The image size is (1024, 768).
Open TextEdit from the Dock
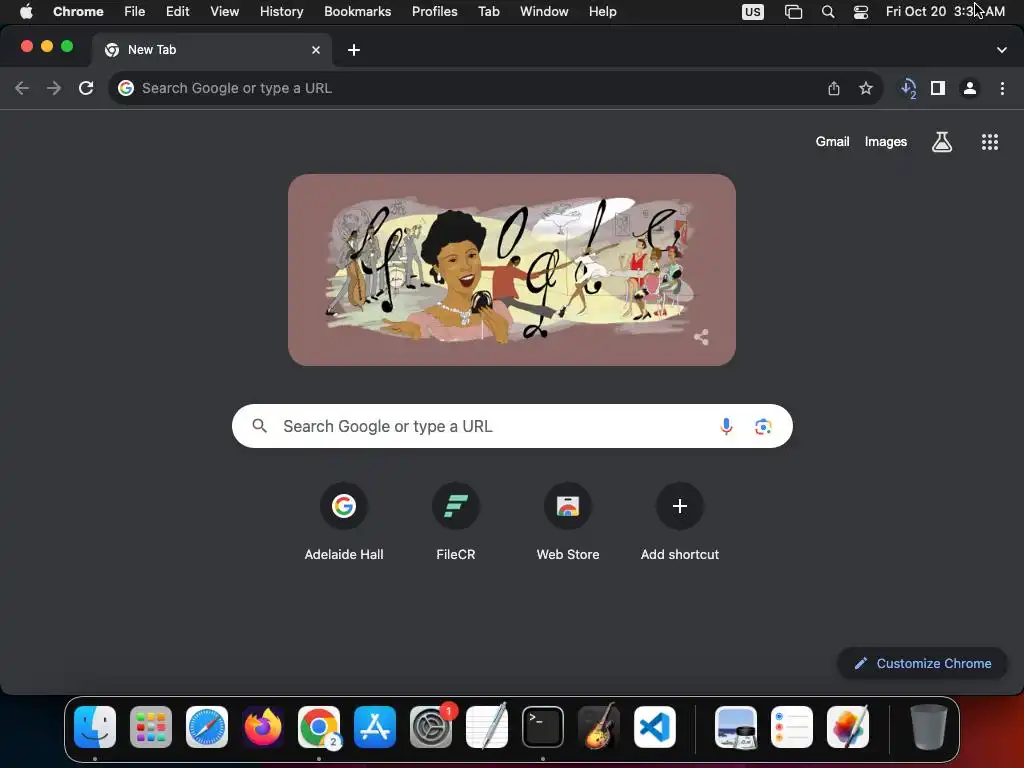click(x=487, y=727)
